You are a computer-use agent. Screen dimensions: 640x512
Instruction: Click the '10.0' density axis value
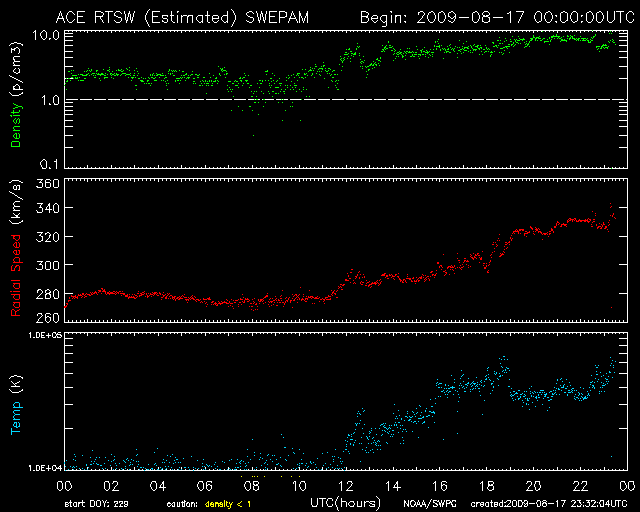point(46,35)
